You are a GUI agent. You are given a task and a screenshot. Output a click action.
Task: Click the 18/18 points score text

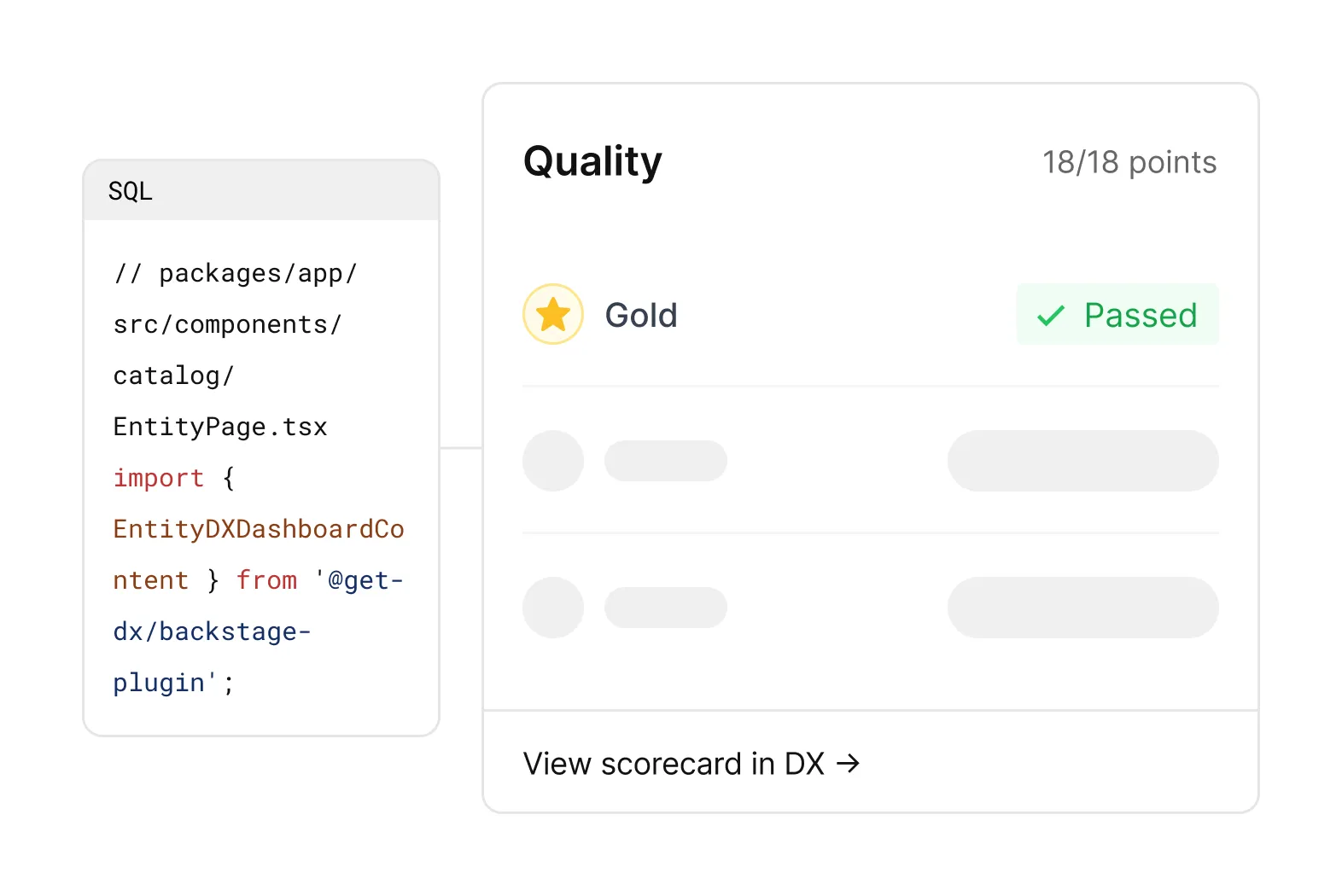[1129, 162]
